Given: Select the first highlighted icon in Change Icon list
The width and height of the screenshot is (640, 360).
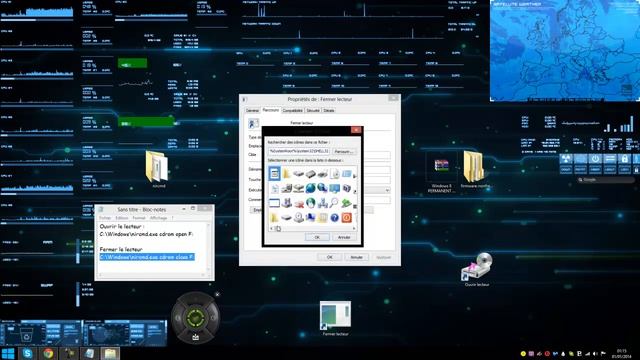Looking at the screenshot, I should (x=274, y=174).
